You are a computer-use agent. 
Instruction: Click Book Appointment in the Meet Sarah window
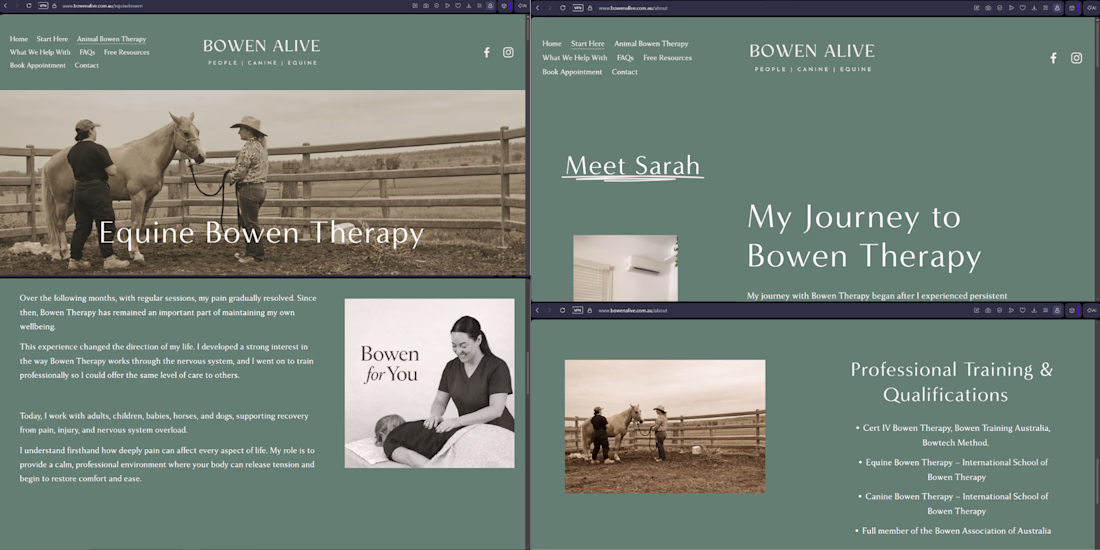click(x=572, y=72)
